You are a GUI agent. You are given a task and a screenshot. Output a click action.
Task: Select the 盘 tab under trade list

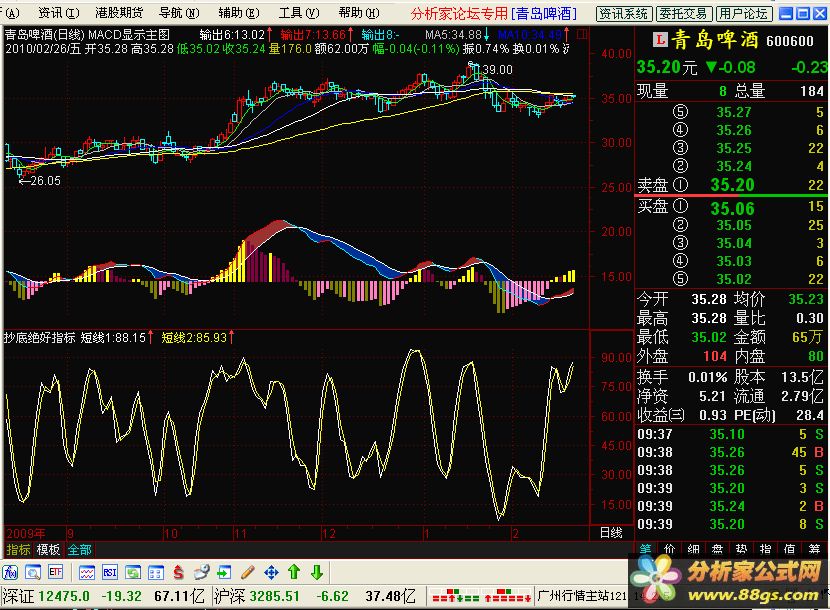click(x=717, y=549)
